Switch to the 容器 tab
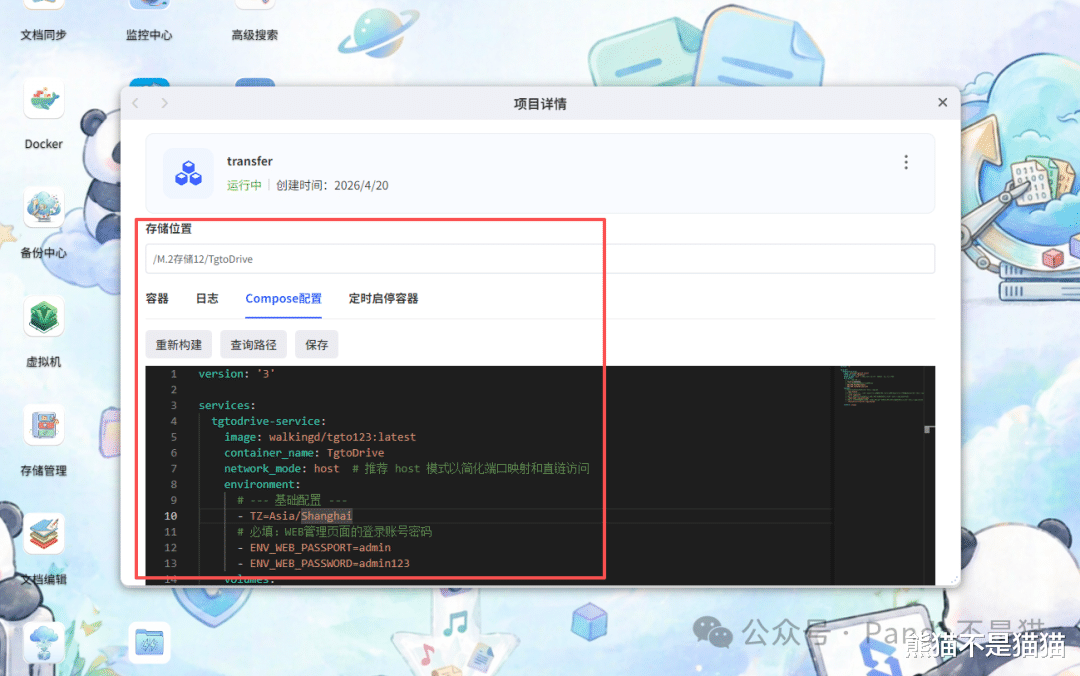Image resolution: width=1080 pixels, height=676 pixels. pyautogui.click(x=157, y=298)
